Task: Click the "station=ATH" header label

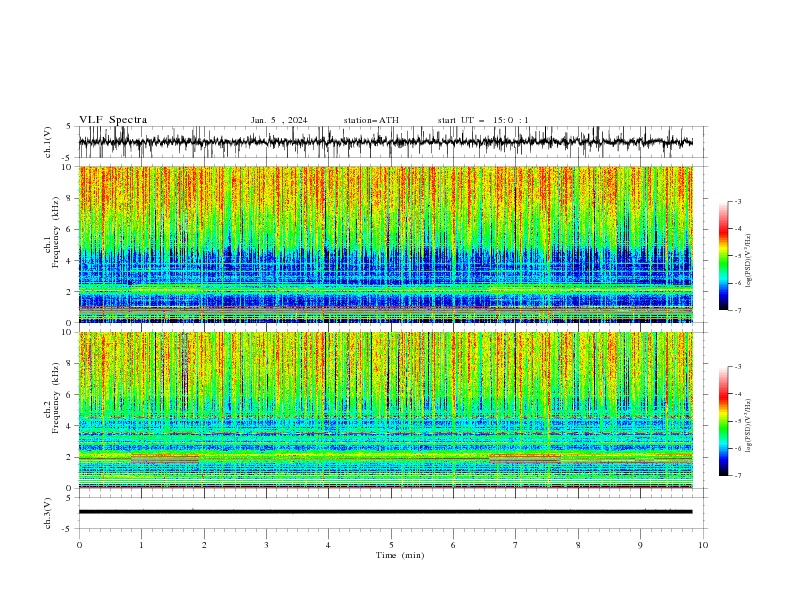Action: [371, 120]
